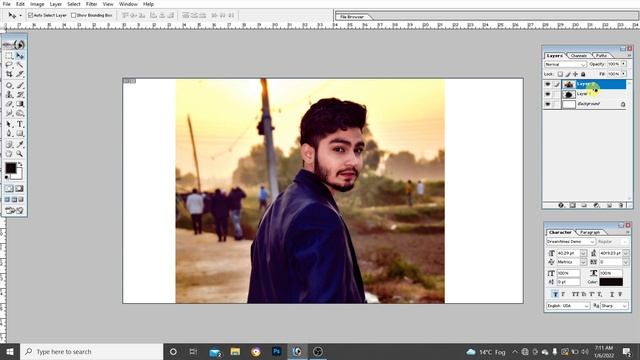Select the Path Selection tool
Viewport: 640px width, 360px height.
pos(9,124)
